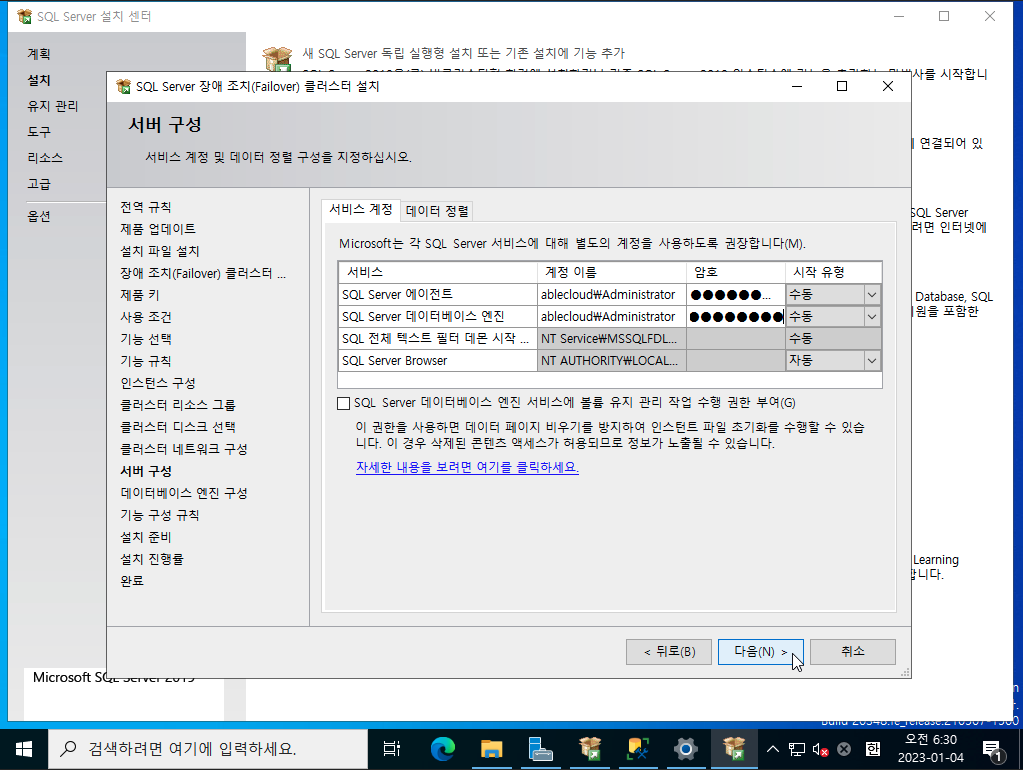Select the SQL Server Browser service row name

pyautogui.click(x=438, y=361)
